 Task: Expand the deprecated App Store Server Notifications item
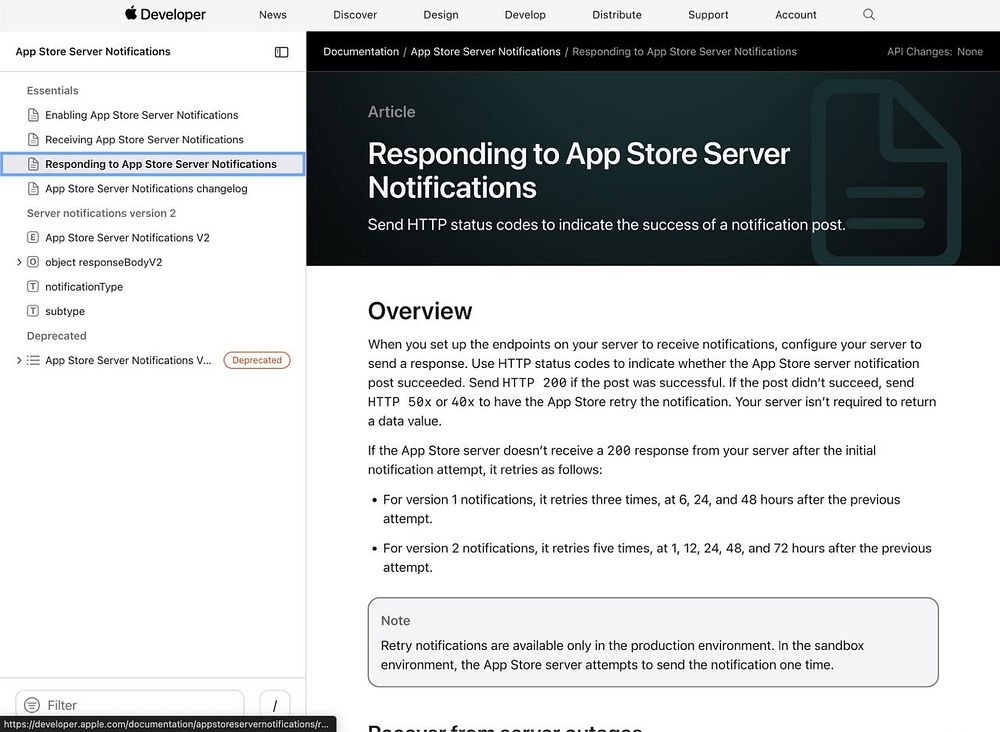click(19, 360)
